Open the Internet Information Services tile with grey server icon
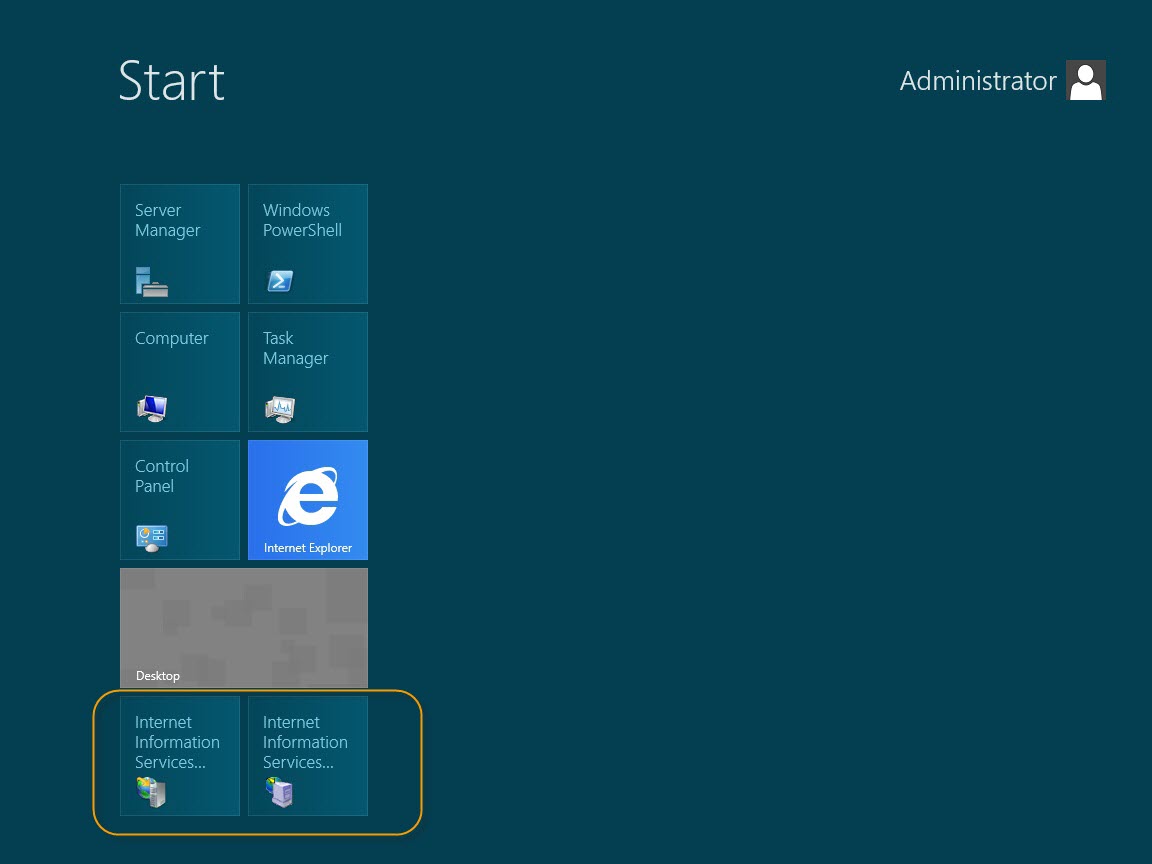The width and height of the screenshot is (1152, 864). [x=180, y=755]
